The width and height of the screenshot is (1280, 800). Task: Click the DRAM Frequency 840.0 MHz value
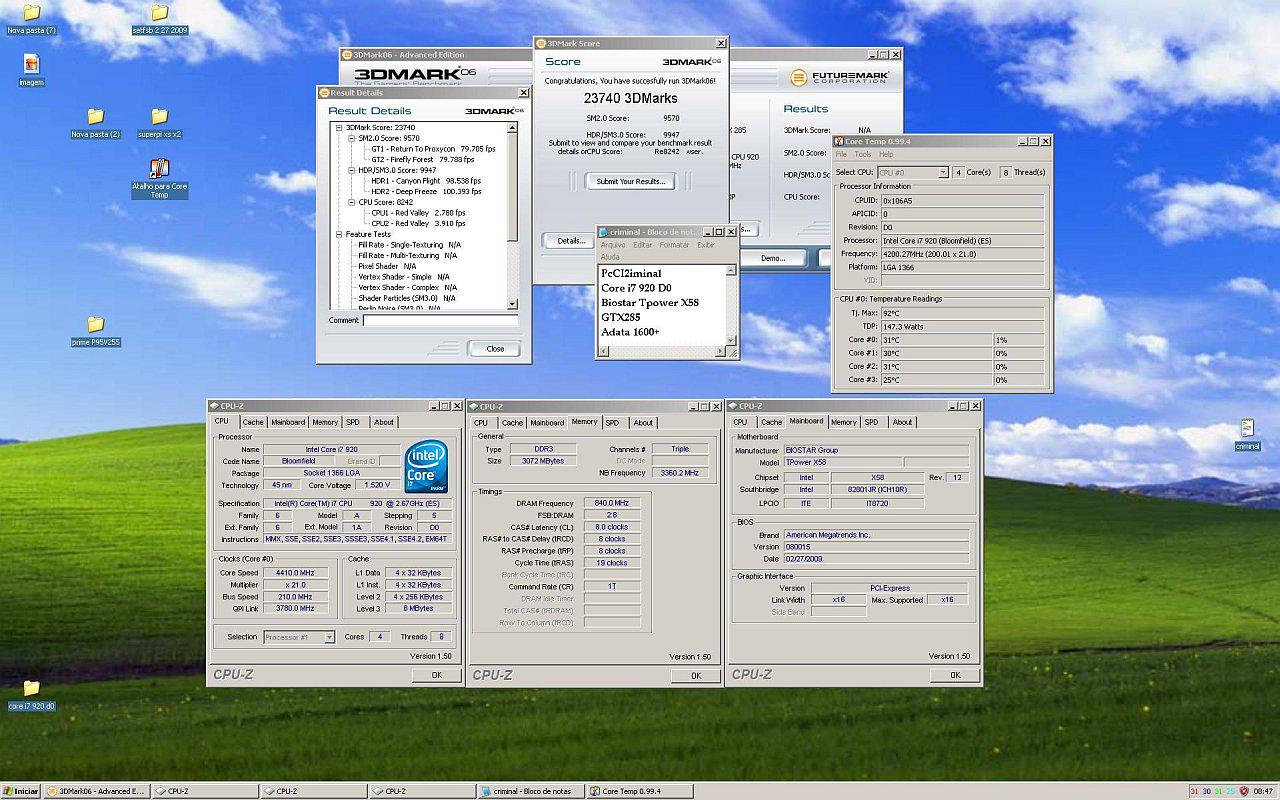612,503
